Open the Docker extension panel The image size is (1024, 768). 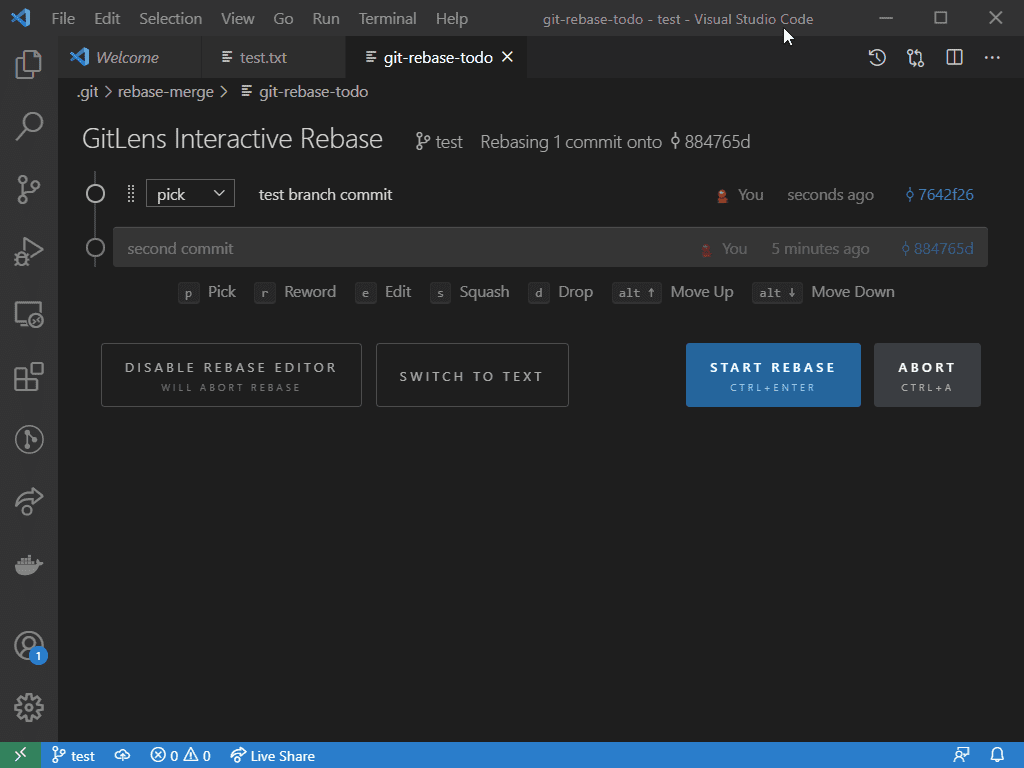tap(28, 564)
